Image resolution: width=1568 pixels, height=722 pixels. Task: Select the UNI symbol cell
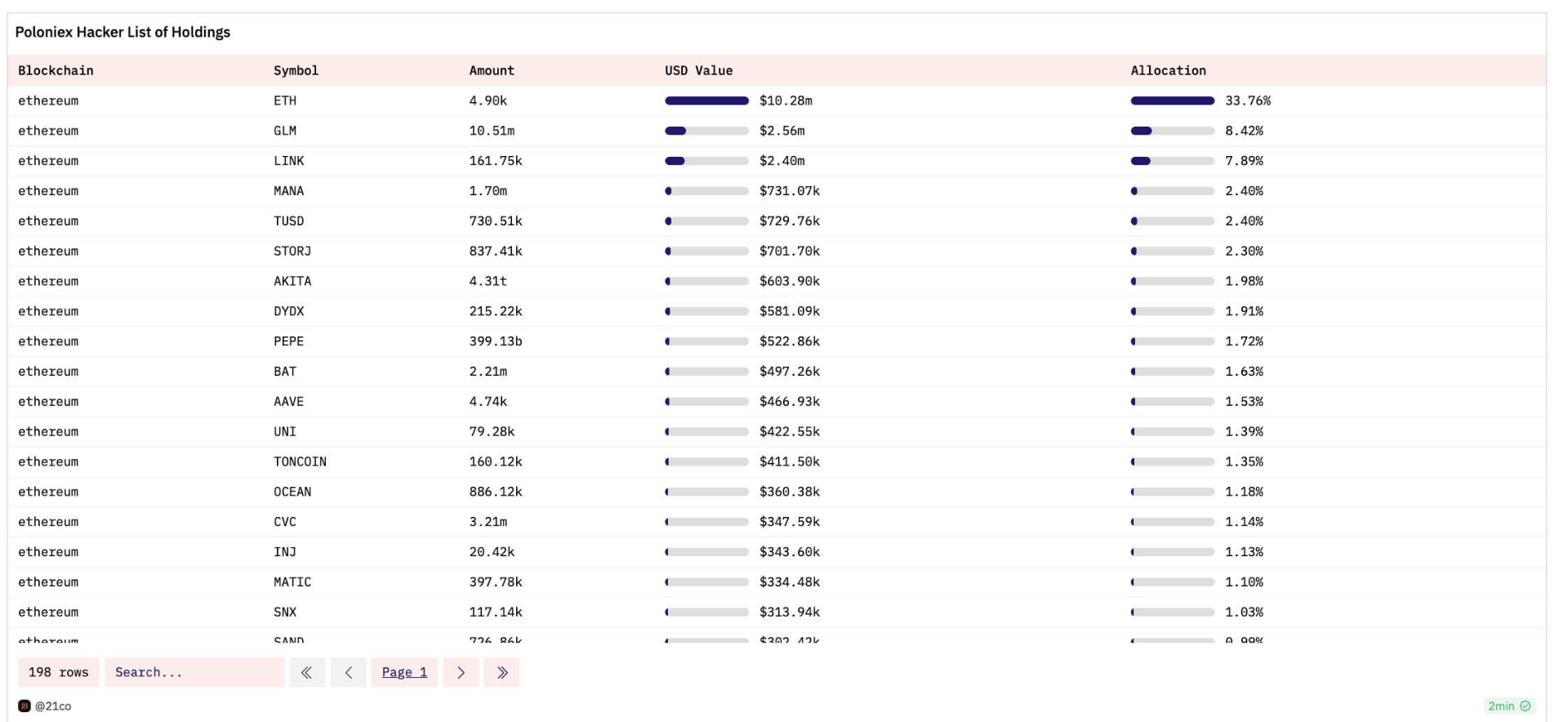(x=285, y=431)
